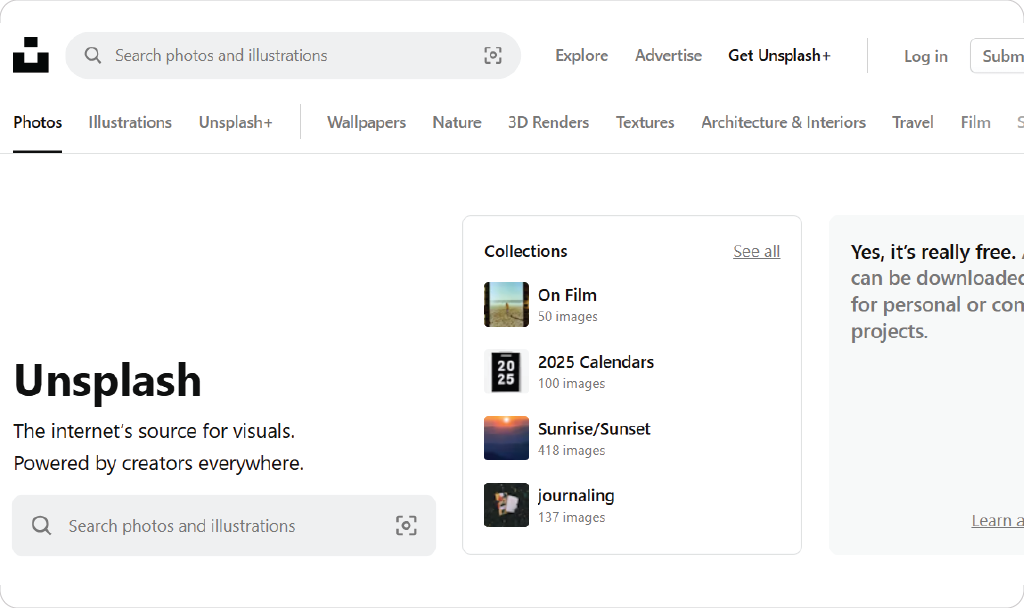Open the Sunrise/Sunset collection thumbnail
The image size is (1024, 608).
coord(506,438)
